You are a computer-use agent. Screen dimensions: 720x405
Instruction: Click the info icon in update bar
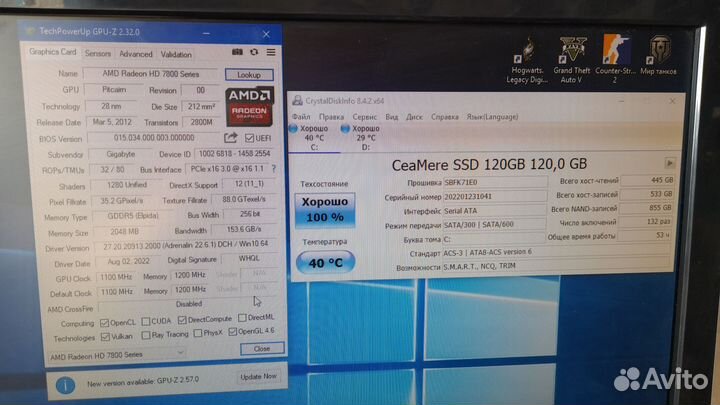click(65, 385)
